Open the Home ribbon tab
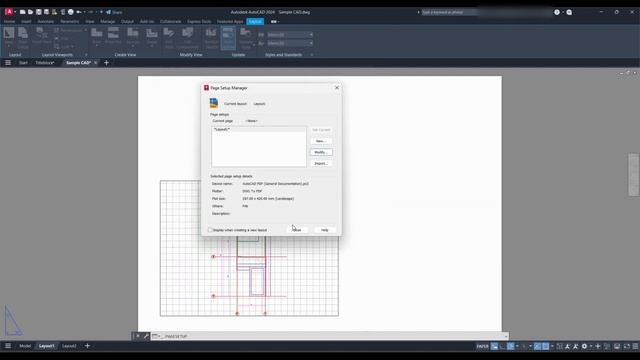This screenshot has height=360, width=640. (x=9, y=21)
